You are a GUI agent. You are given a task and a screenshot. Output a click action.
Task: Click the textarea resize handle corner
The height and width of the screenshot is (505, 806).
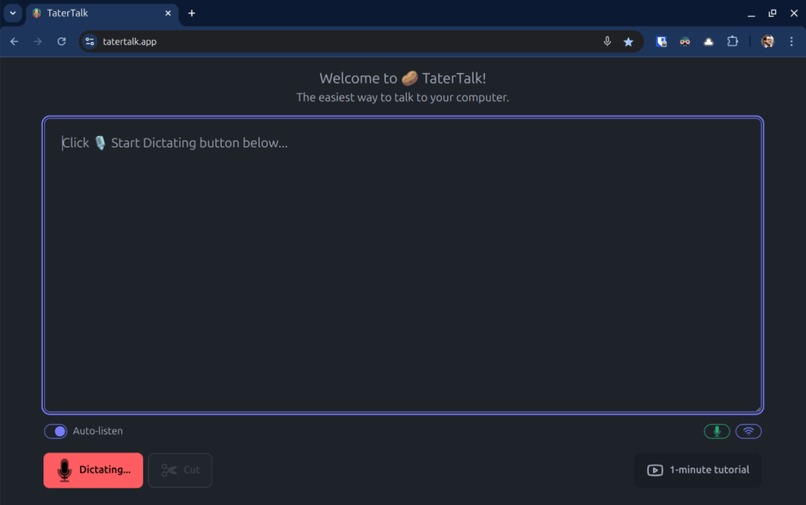757,408
